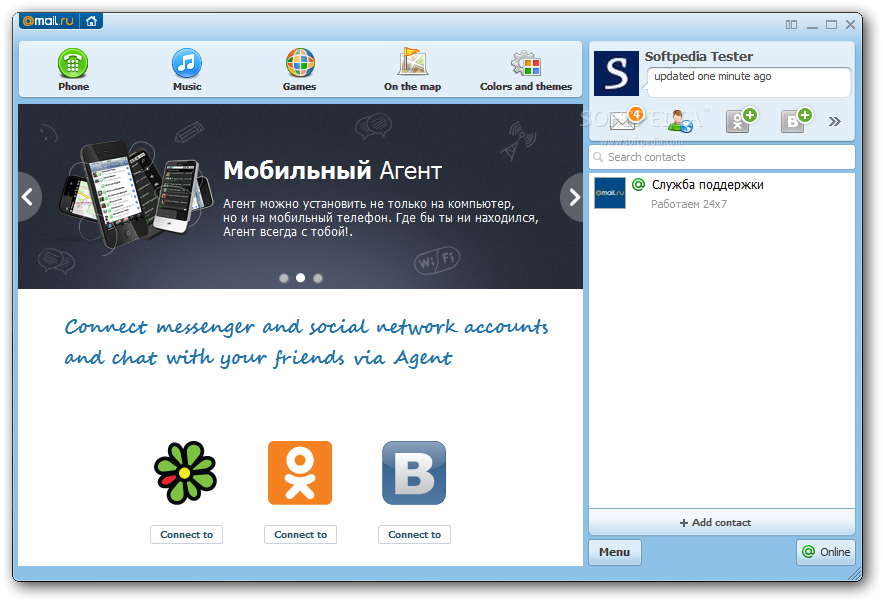
Task: Open the Phone feature icon
Action: 73,63
